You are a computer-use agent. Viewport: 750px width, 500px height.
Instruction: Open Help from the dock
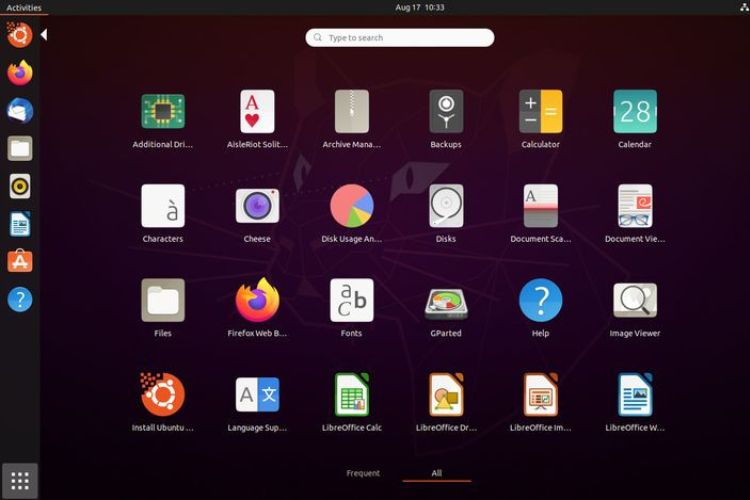(20, 300)
